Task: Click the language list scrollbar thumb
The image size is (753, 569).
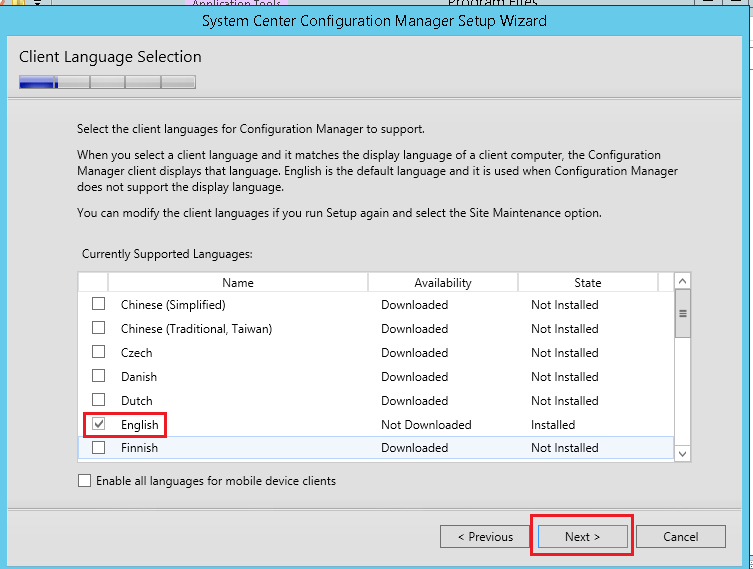Action: [x=683, y=313]
